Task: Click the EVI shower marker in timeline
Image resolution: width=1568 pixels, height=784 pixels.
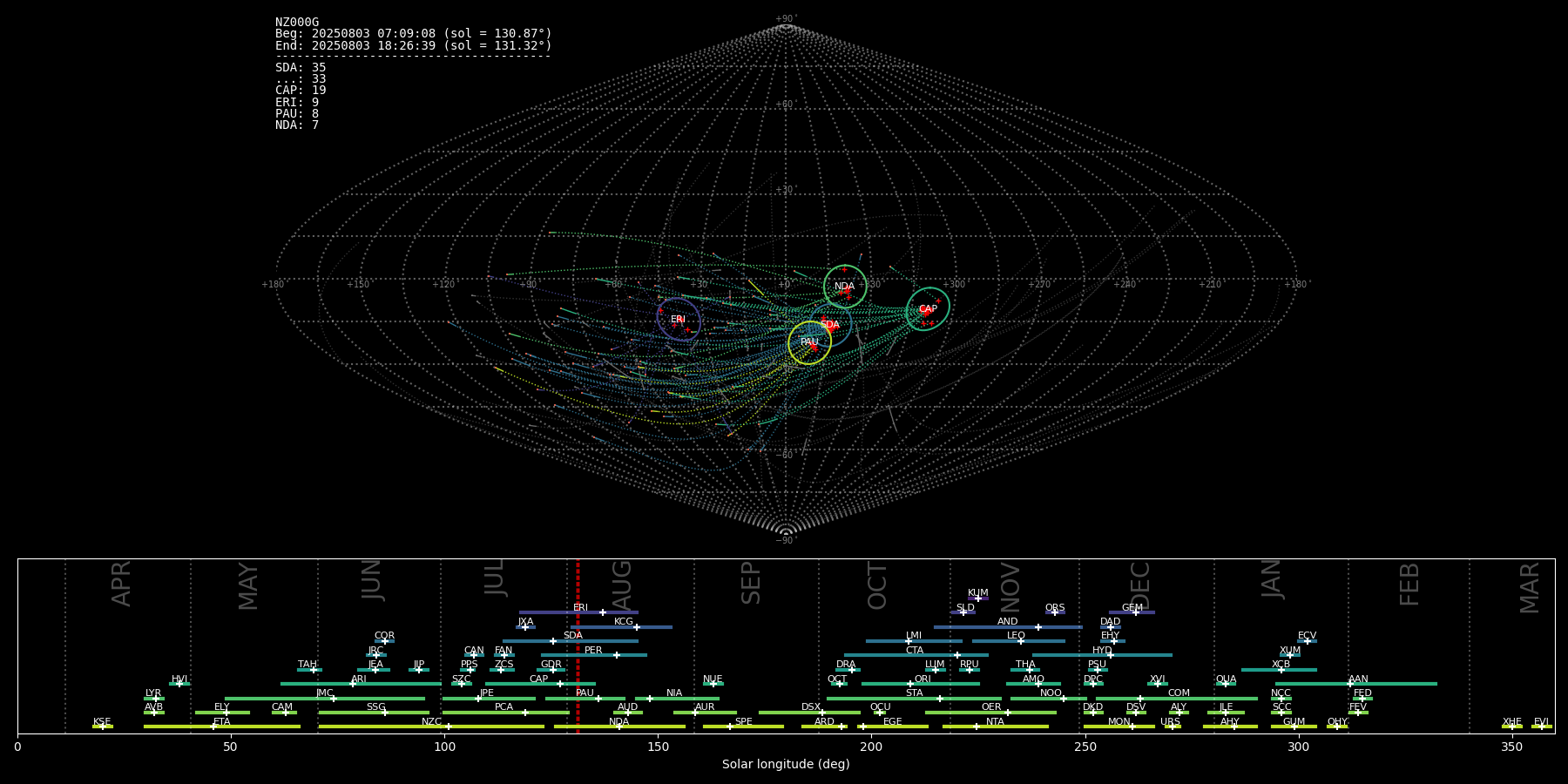Action: [x=1541, y=727]
